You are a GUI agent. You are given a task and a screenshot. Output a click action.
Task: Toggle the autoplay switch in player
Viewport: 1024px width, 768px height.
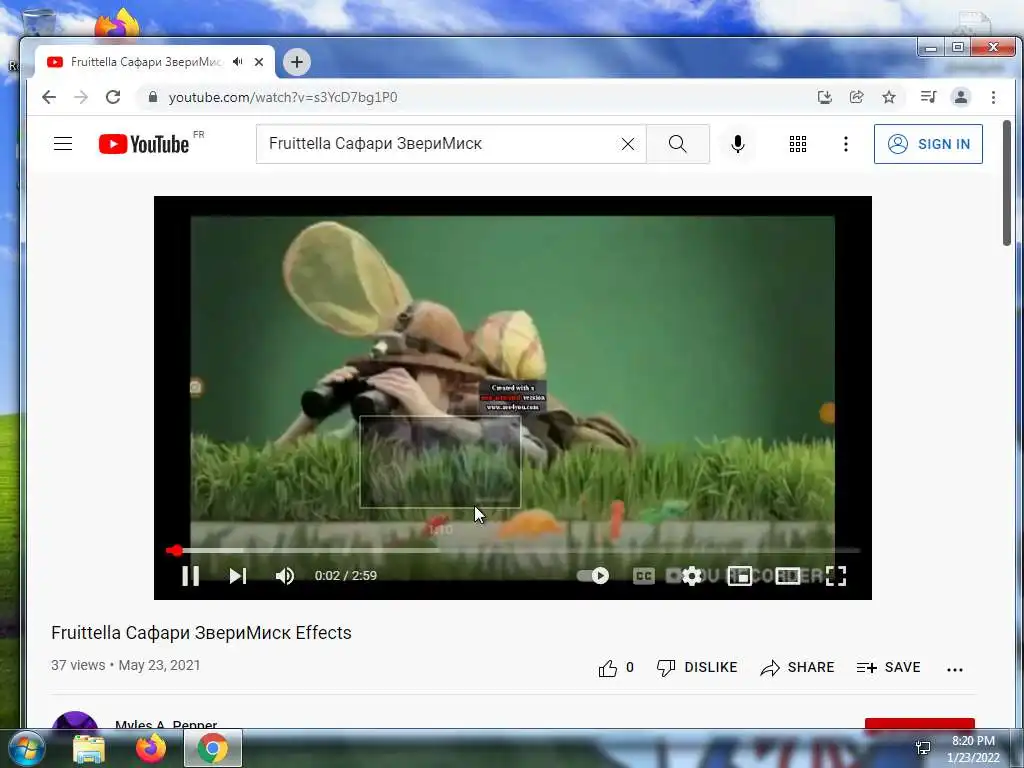(x=593, y=575)
